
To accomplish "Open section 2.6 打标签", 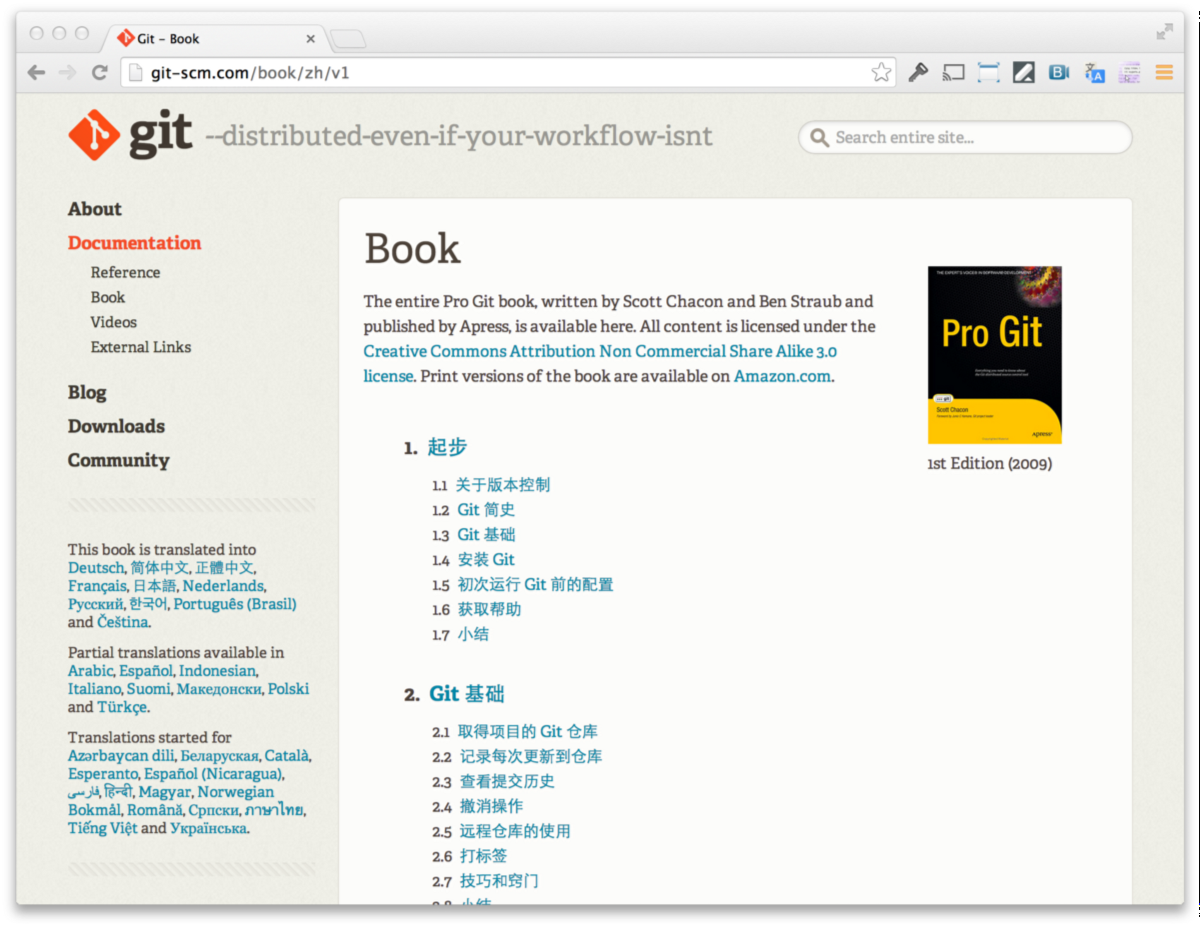I will (x=483, y=856).
